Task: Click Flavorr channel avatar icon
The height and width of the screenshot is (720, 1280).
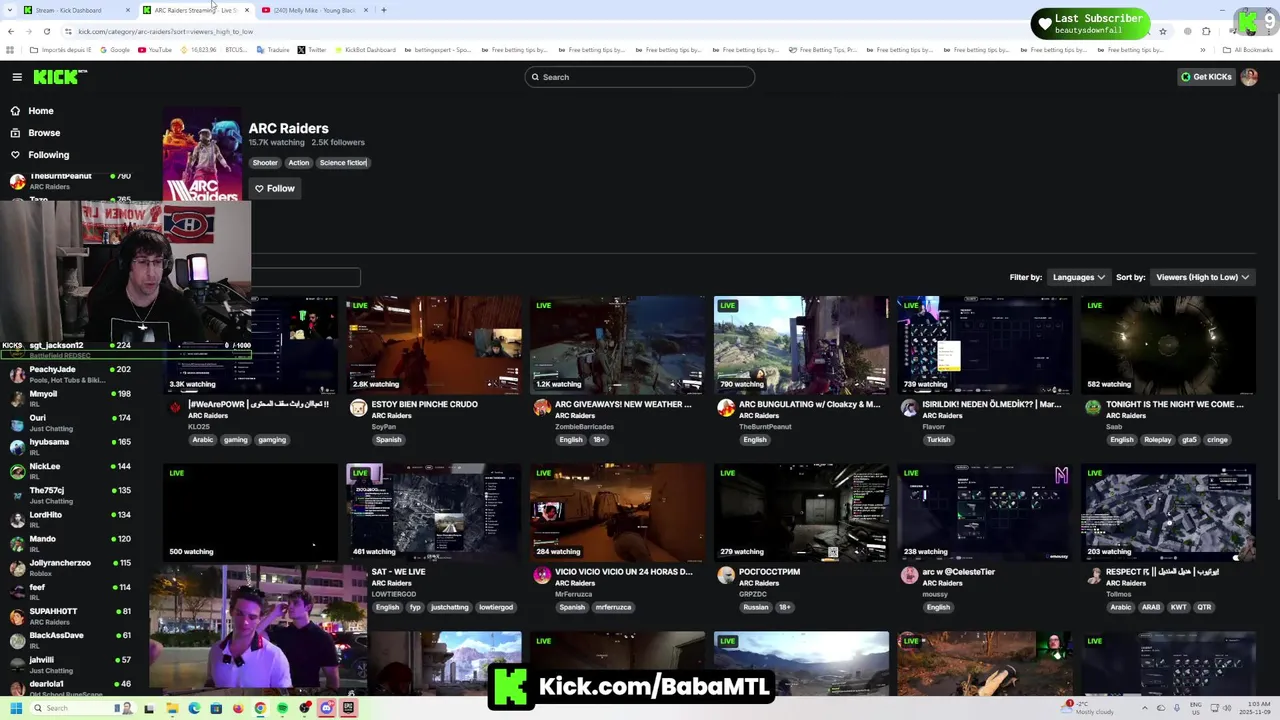Action: 909,408
